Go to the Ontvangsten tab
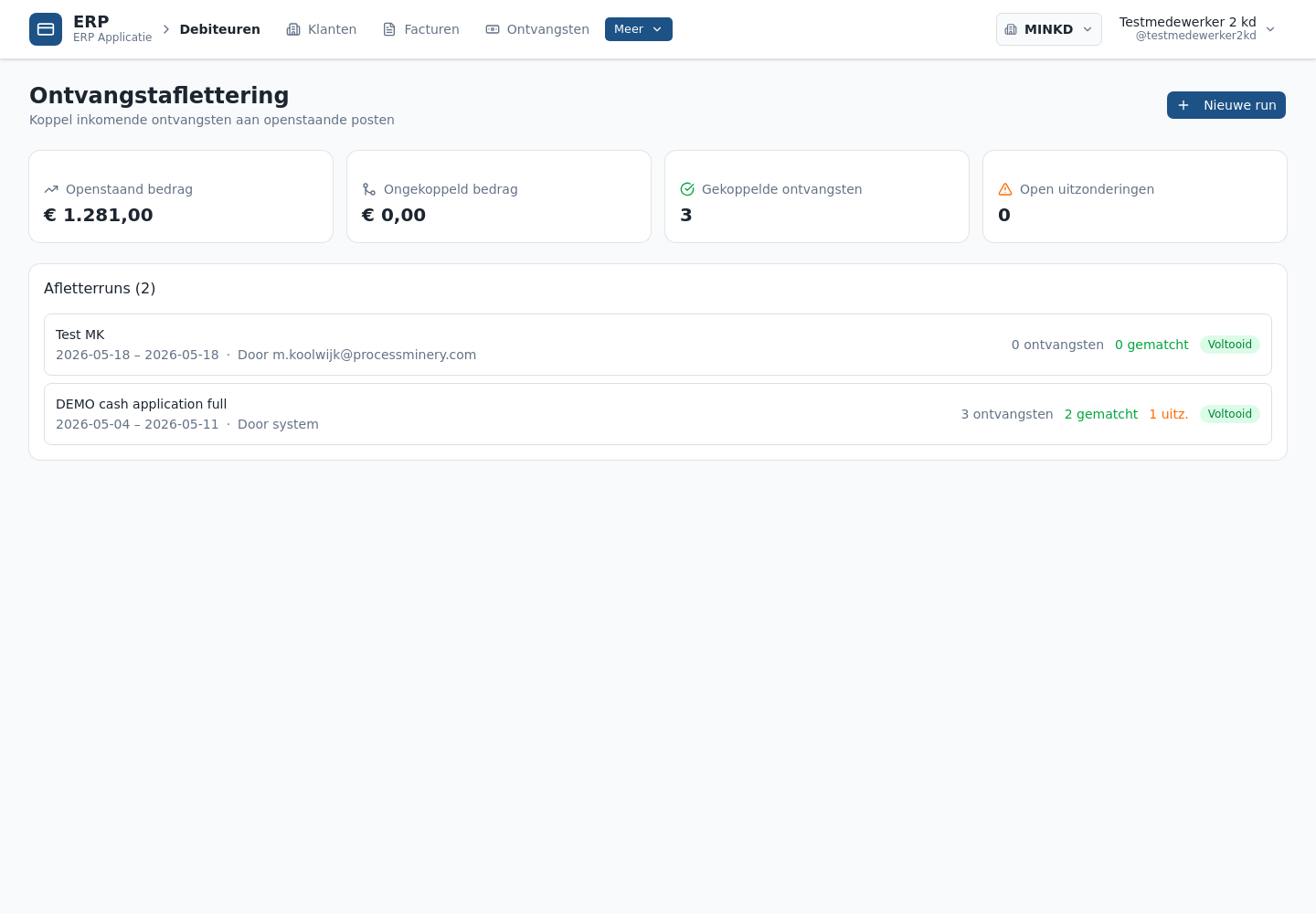This screenshot has width=1316, height=914. (537, 29)
